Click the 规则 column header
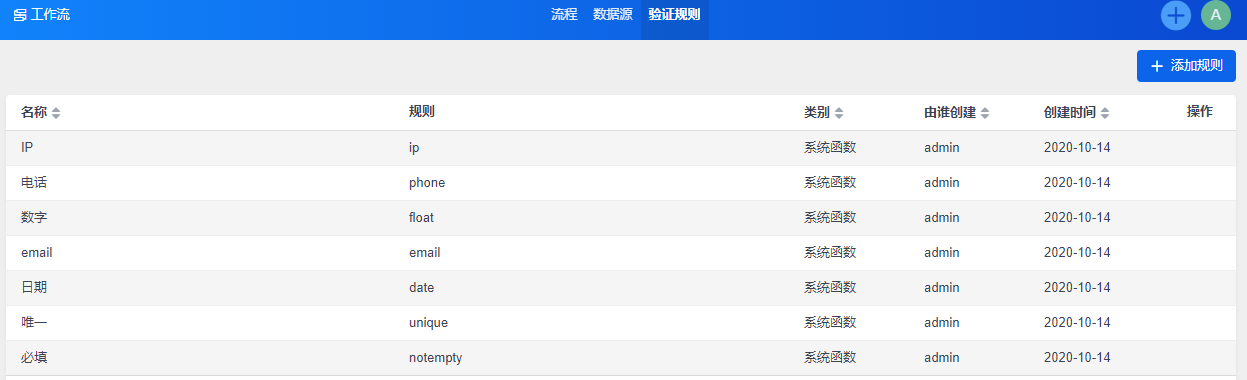Screen dimensions: 1247x380 (421, 112)
